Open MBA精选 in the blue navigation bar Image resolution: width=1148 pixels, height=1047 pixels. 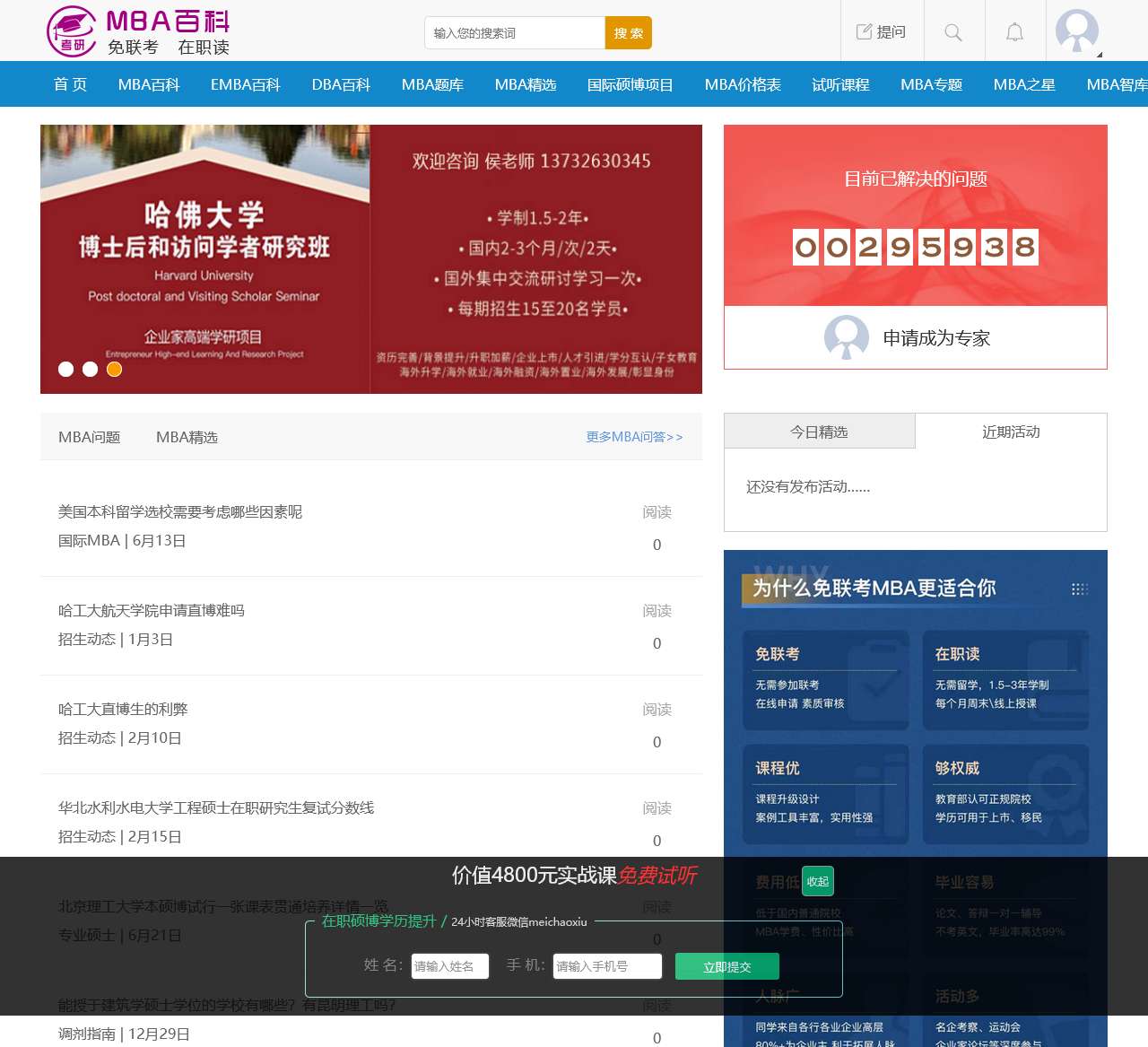pos(526,84)
